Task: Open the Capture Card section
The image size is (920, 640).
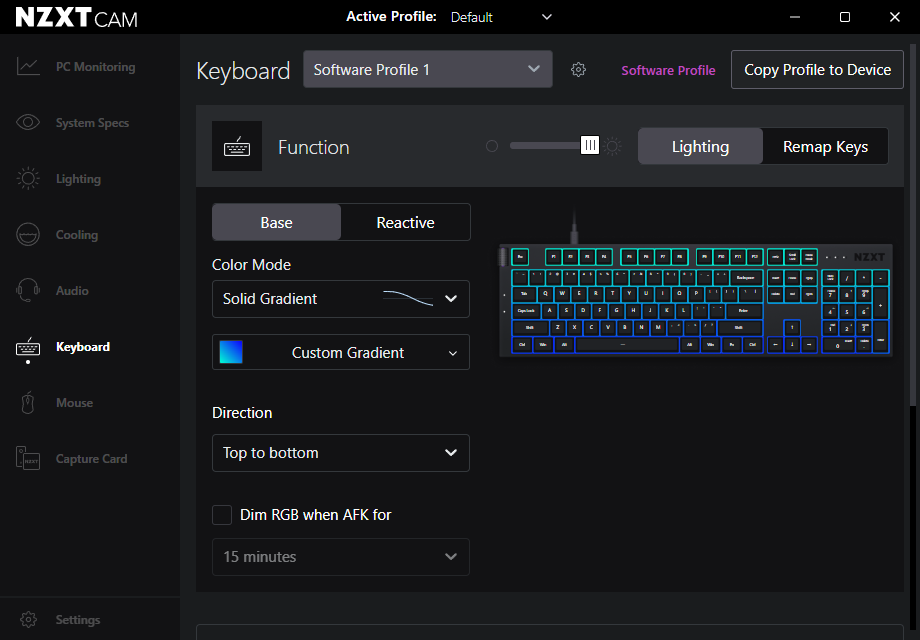Action: 27,458
